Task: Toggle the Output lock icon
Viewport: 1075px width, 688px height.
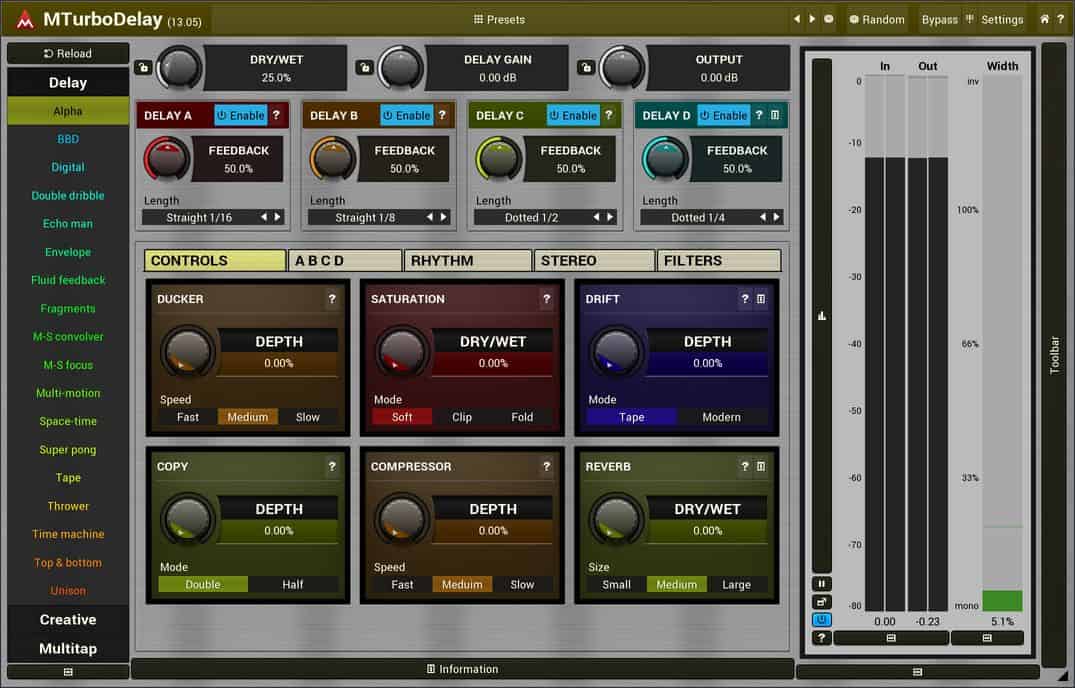Action: [x=585, y=67]
